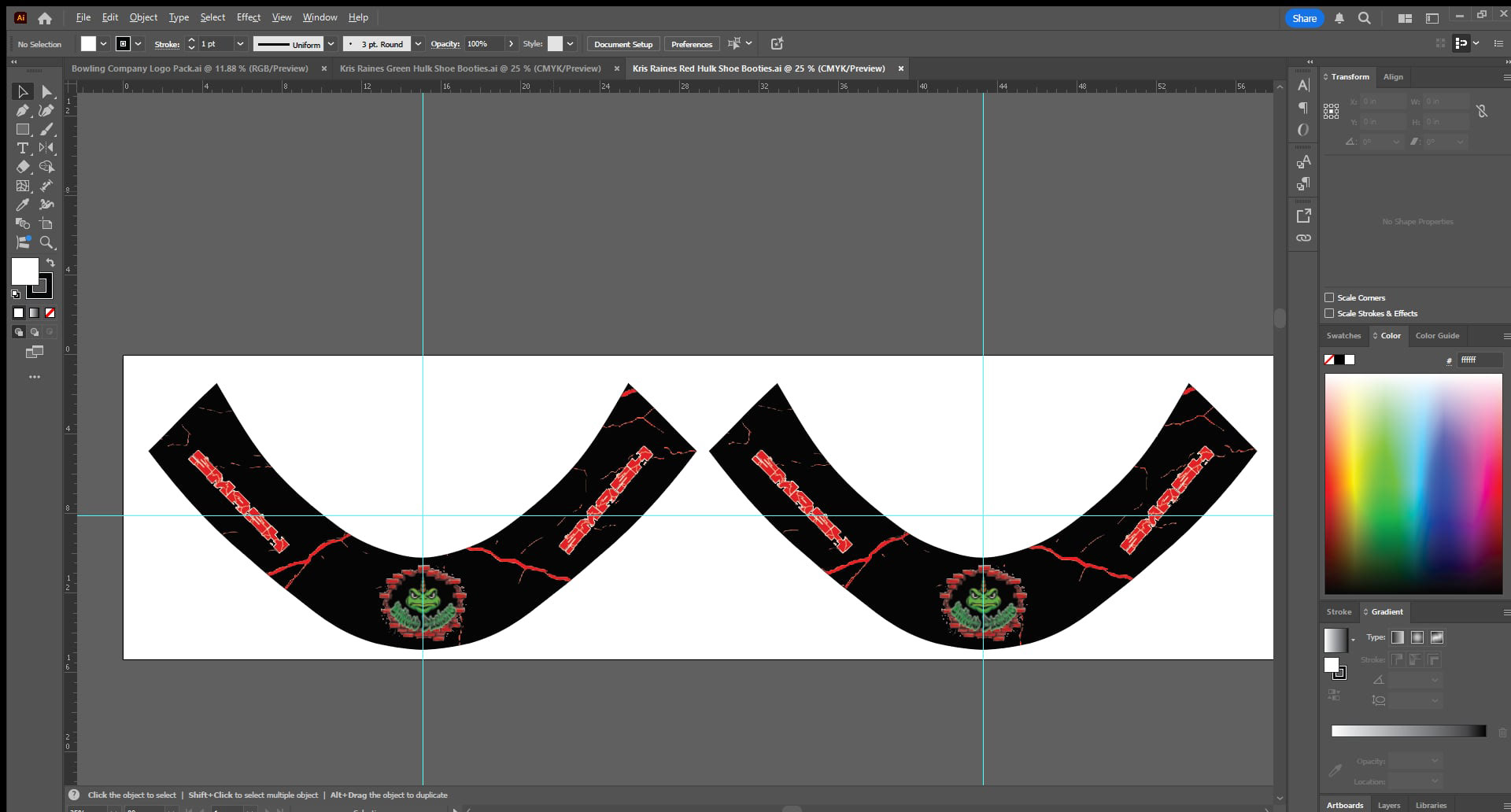Set paint mode to Gradient
The image size is (1511, 812).
[x=34, y=313]
